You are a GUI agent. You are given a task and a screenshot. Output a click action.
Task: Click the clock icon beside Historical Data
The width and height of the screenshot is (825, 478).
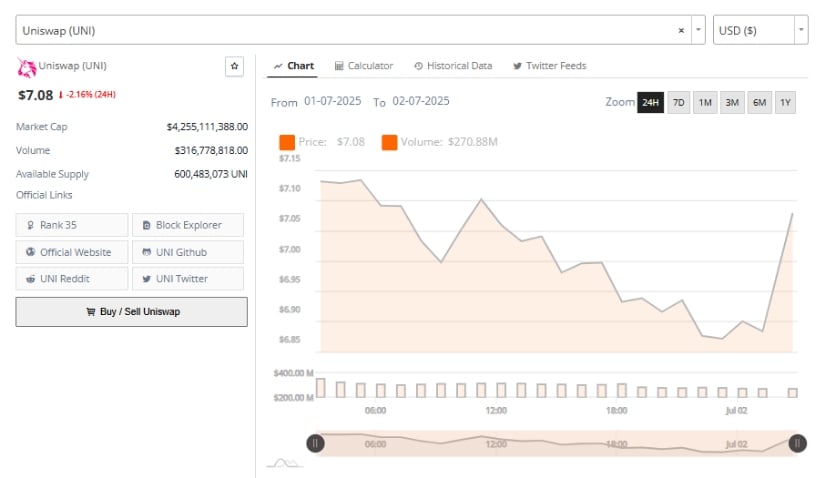(x=418, y=66)
